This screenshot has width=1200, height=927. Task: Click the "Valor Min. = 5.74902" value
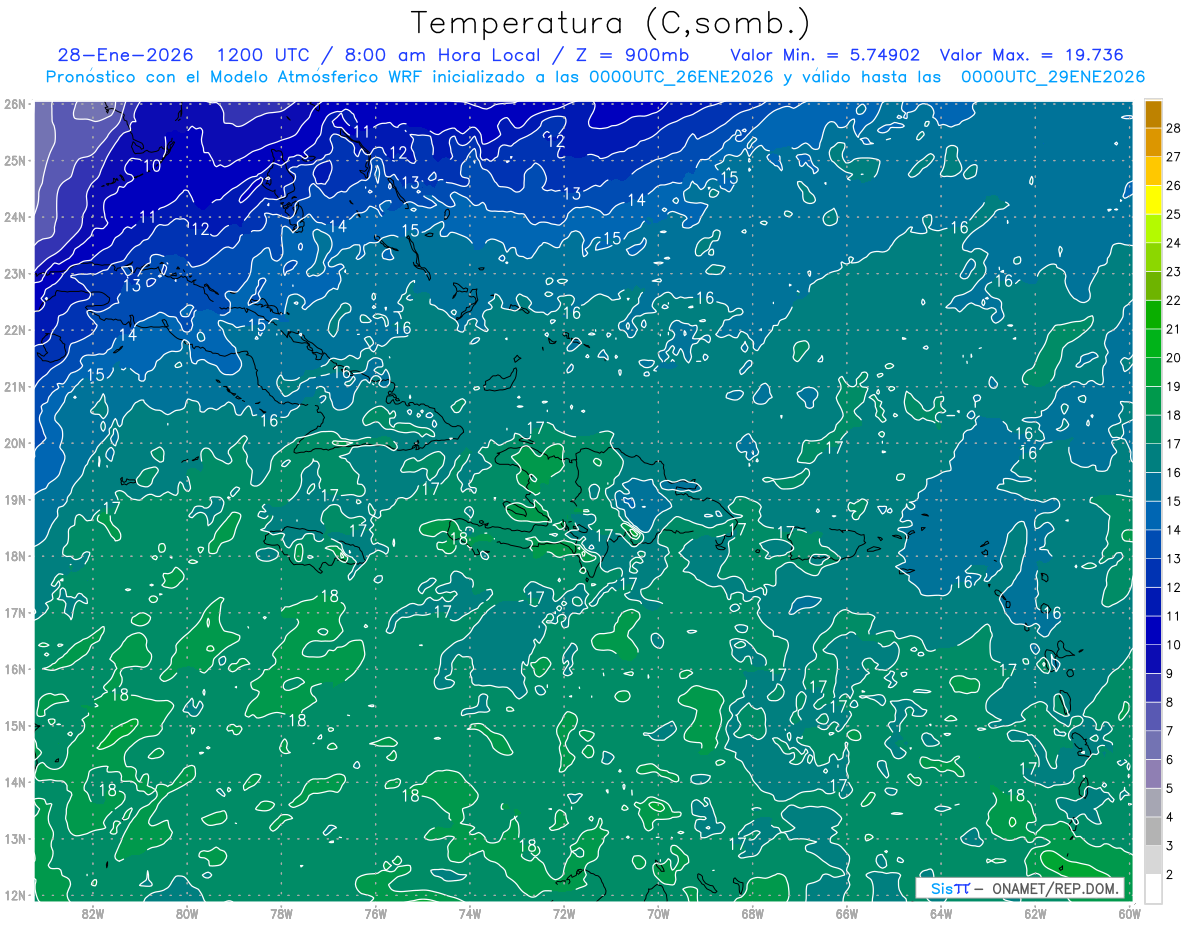point(825,55)
